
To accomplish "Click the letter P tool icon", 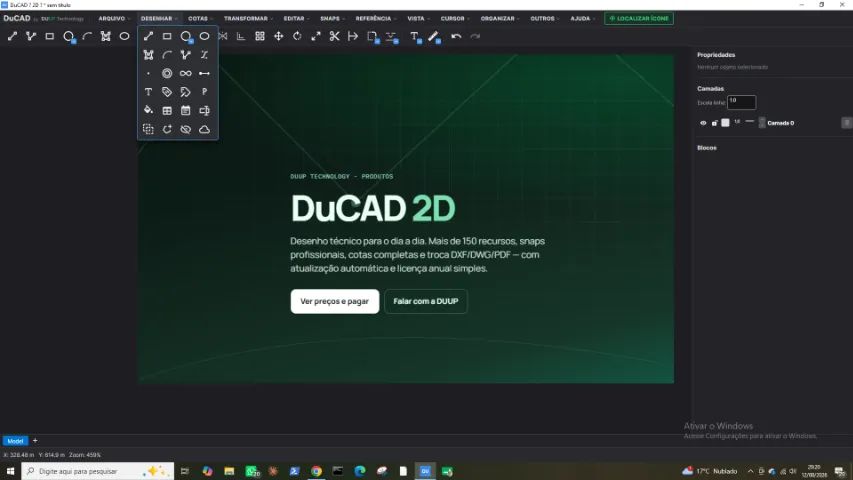I will coord(205,92).
